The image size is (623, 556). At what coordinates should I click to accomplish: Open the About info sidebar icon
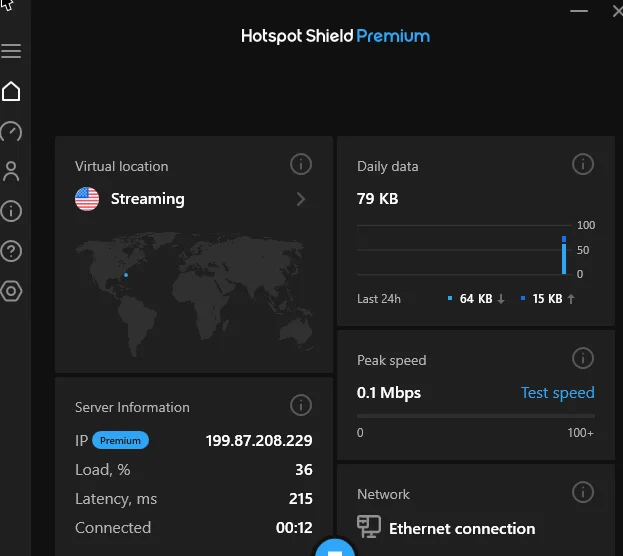pos(11,211)
